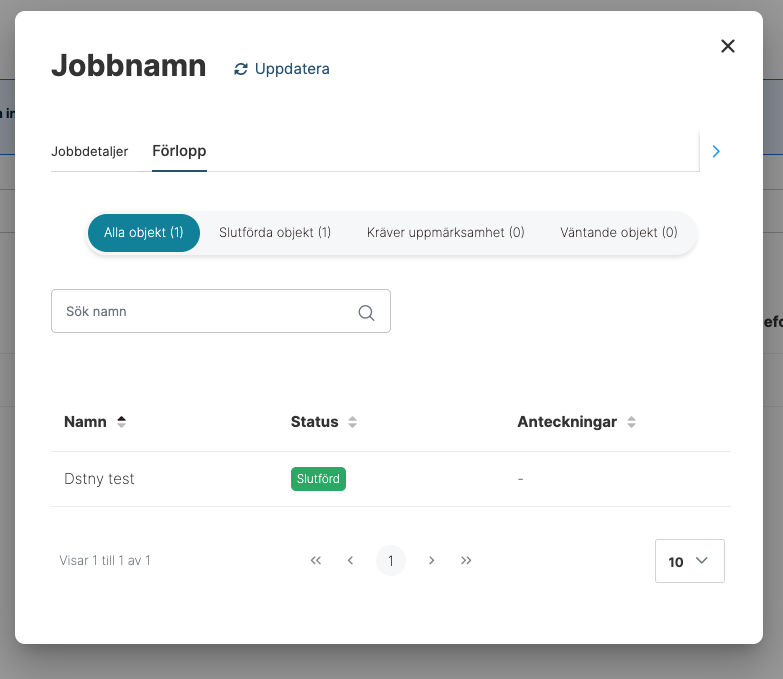This screenshot has height=679, width=783.
Task: Sort by Anteckningar column arrows
Action: click(631, 422)
